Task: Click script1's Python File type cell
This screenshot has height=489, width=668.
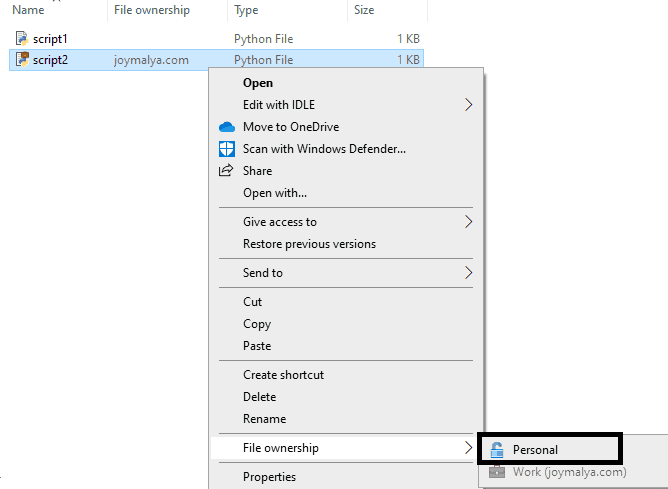Action: click(263, 39)
